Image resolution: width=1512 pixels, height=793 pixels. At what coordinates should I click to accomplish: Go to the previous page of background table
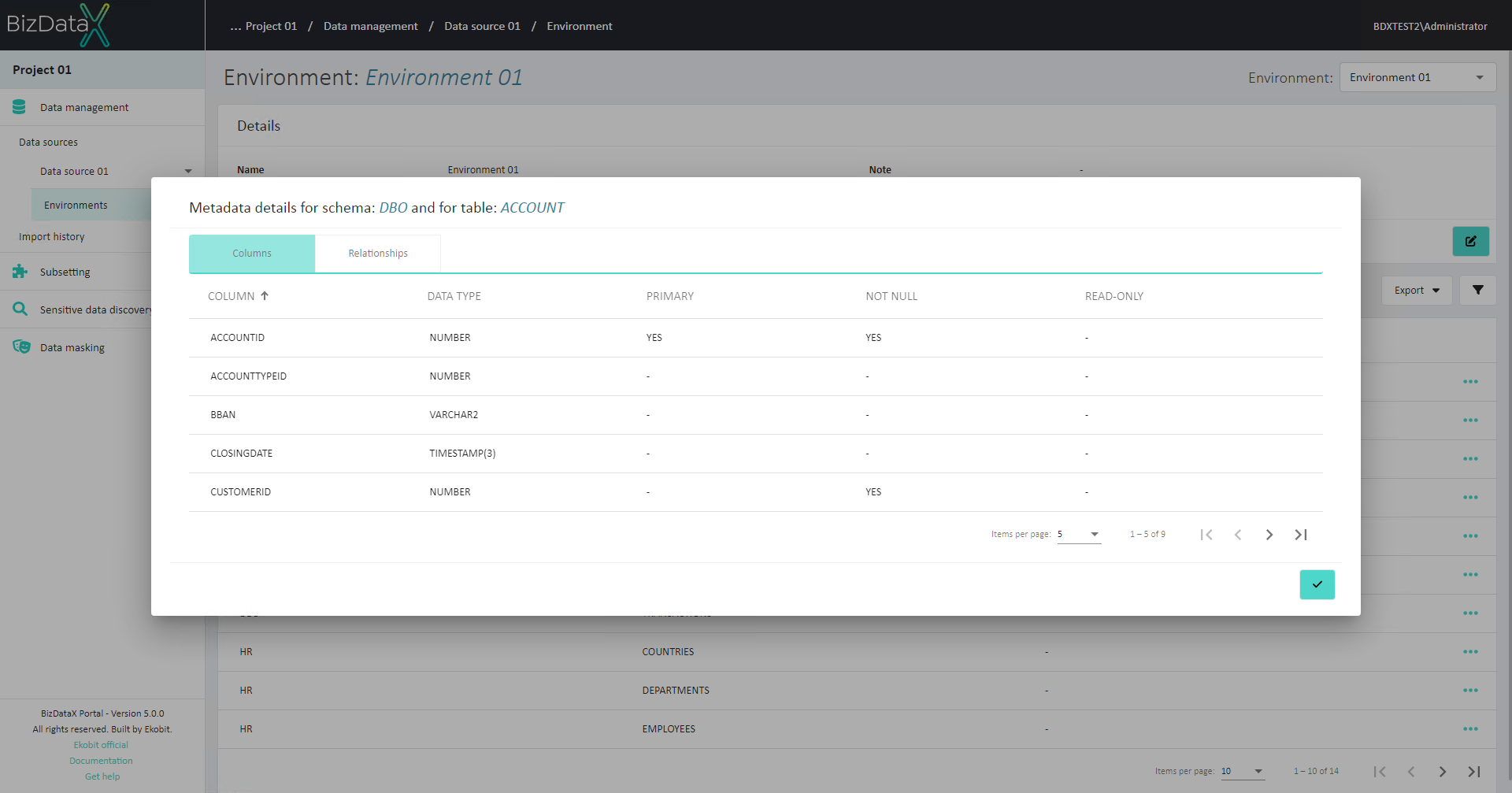point(1411,772)
